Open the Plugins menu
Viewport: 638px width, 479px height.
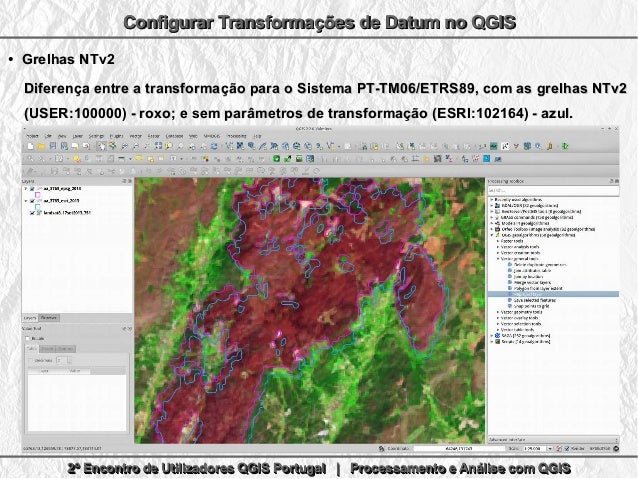coord(116,136)
